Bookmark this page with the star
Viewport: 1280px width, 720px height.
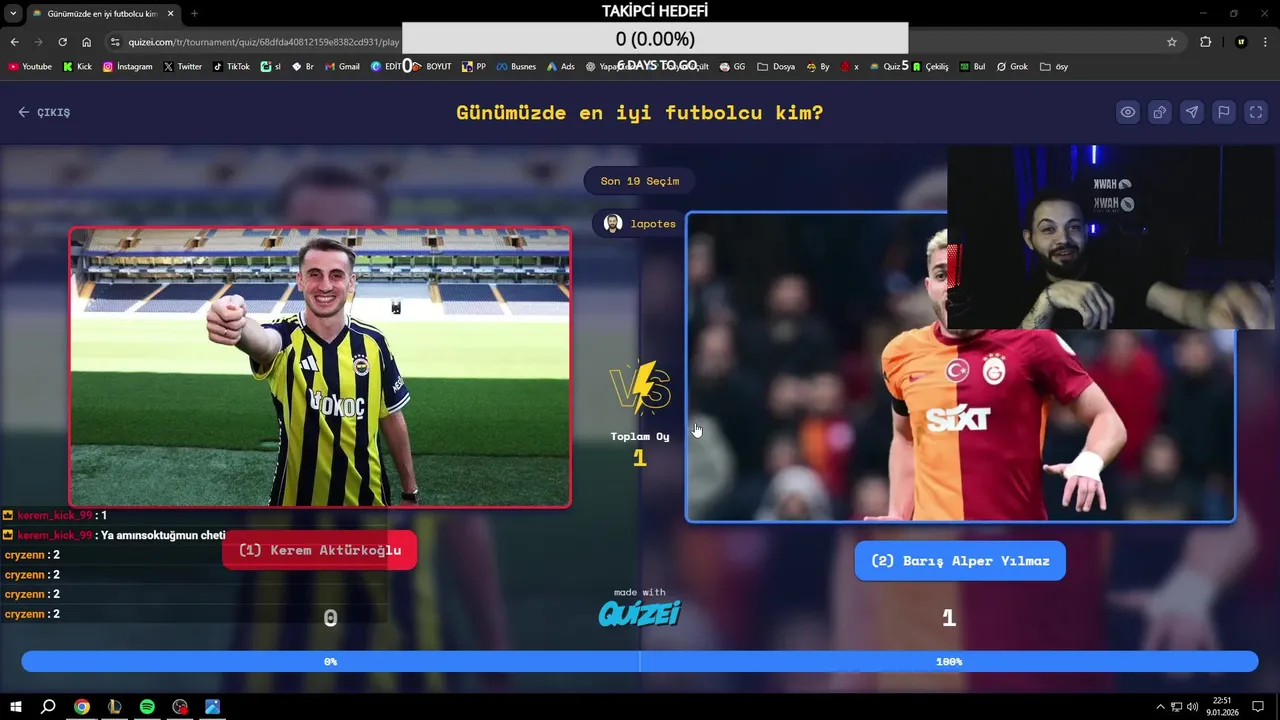pyautogui.click(x=1172, y=42)
